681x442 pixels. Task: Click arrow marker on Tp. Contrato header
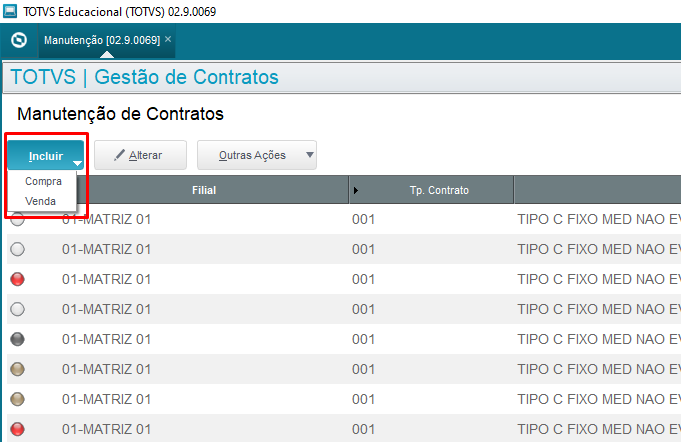(x=356, y=190)
